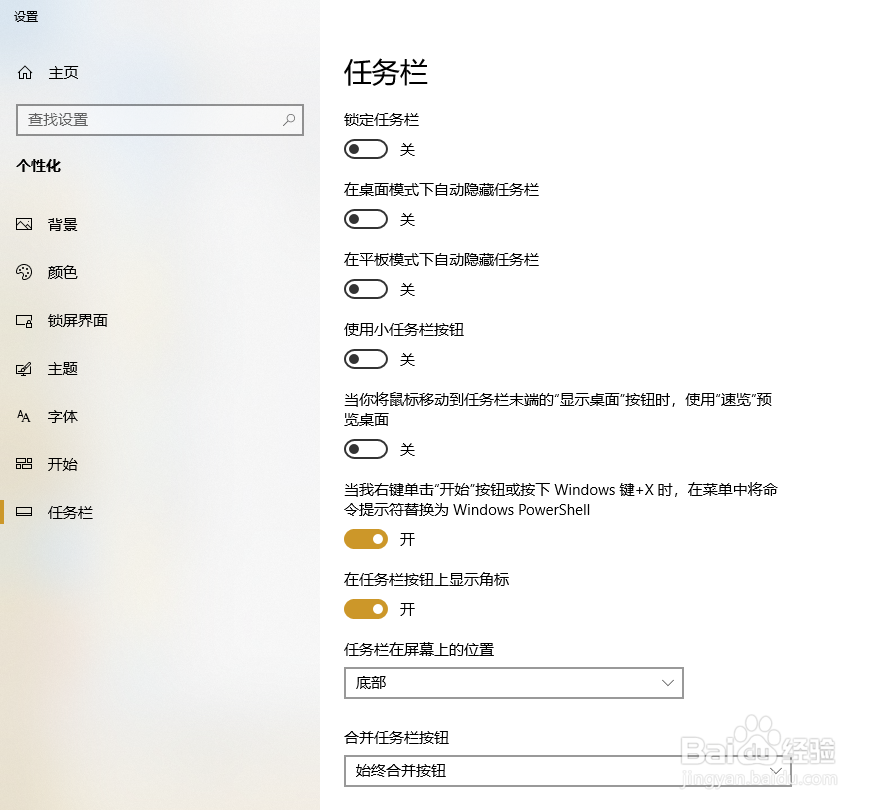Click the 在平板模式下自动隐藏任务栏 label

tap(441, 260)
